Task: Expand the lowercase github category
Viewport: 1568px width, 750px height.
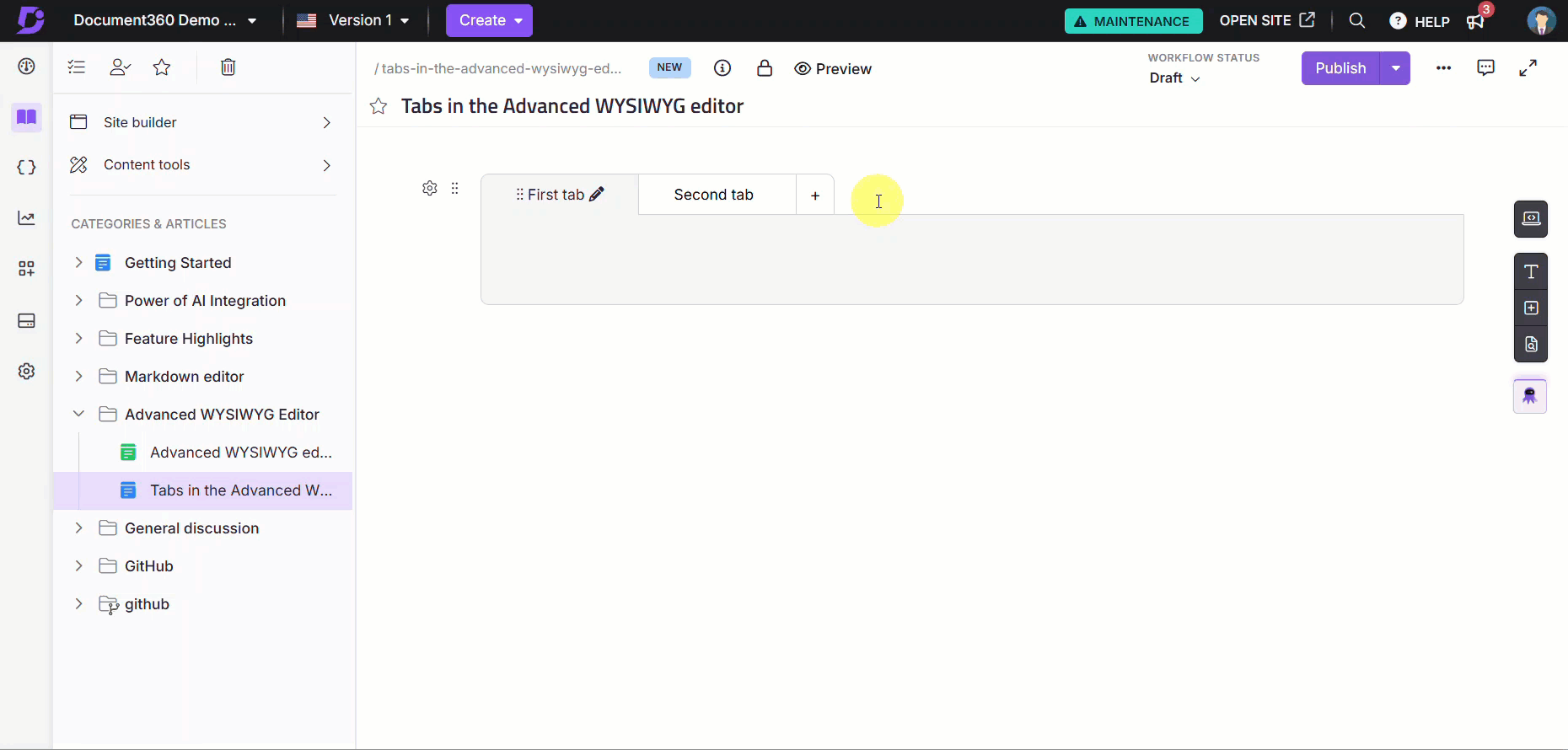Action: click(78, 603)
